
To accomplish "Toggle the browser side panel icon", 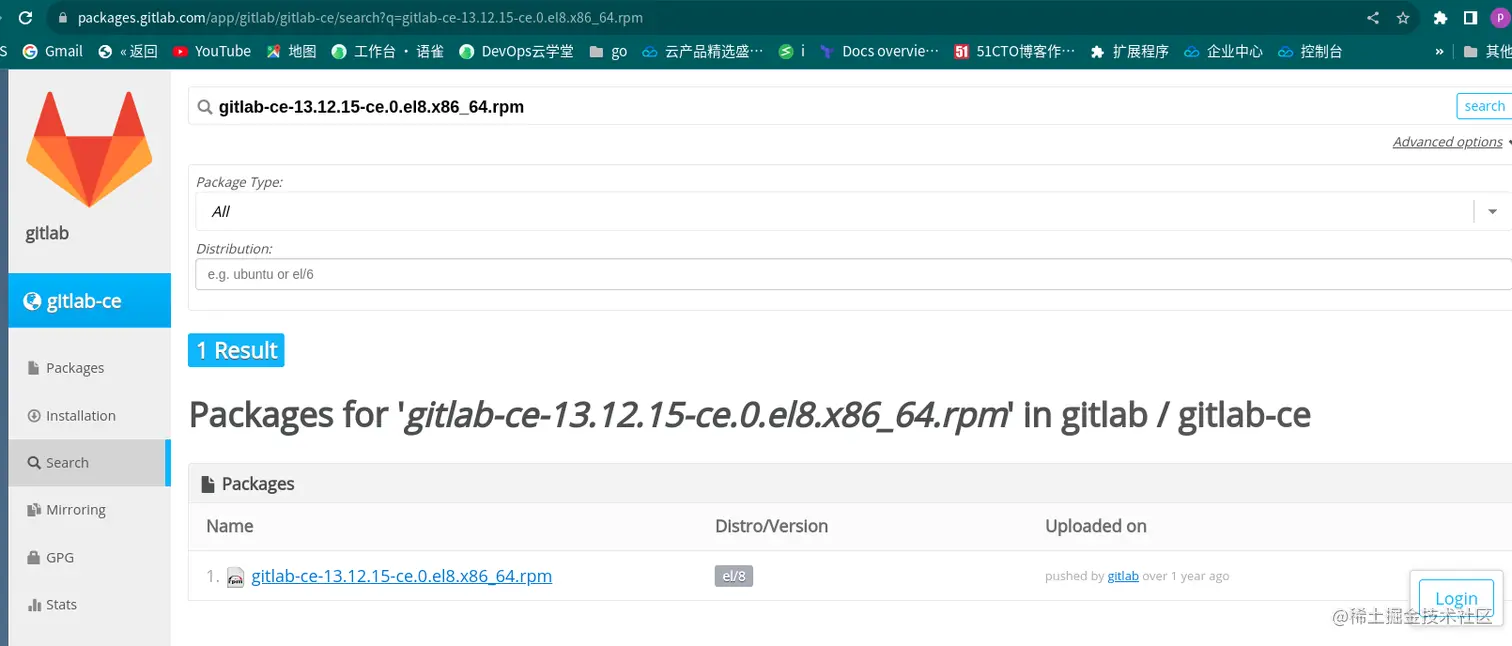I will click(x=1470, y=17).
